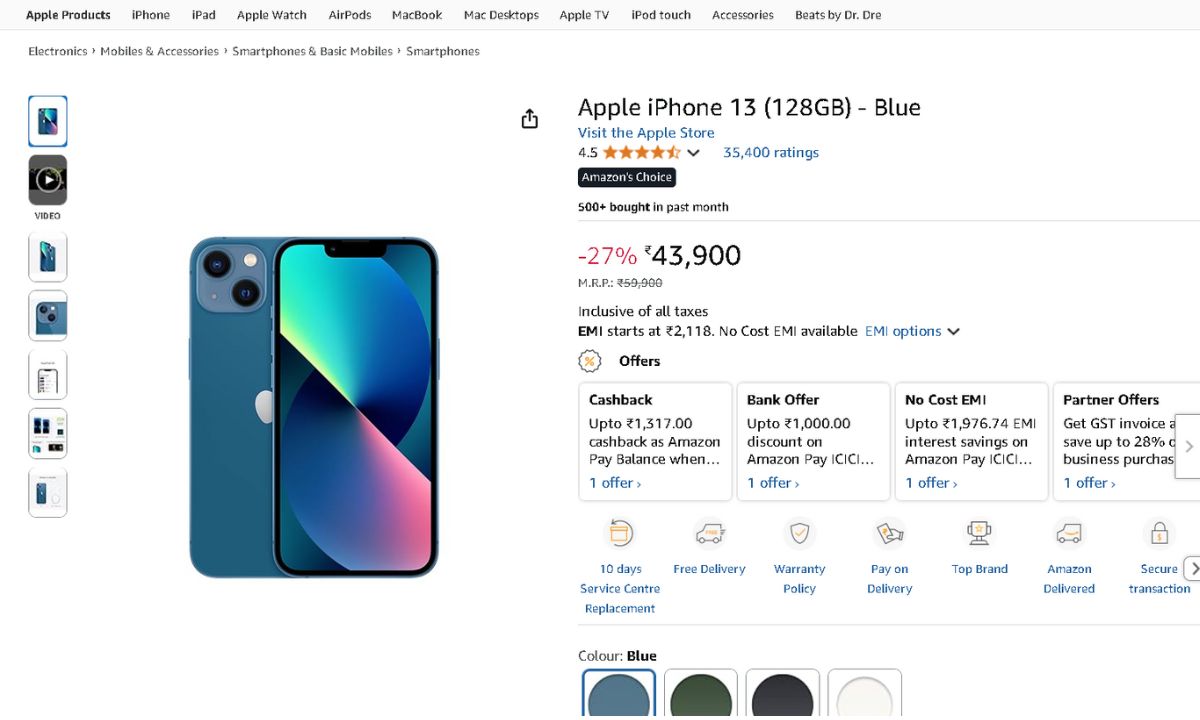1200x720 pixels.
Task: Choose the white colour swatch
Action: pos(865,694)
